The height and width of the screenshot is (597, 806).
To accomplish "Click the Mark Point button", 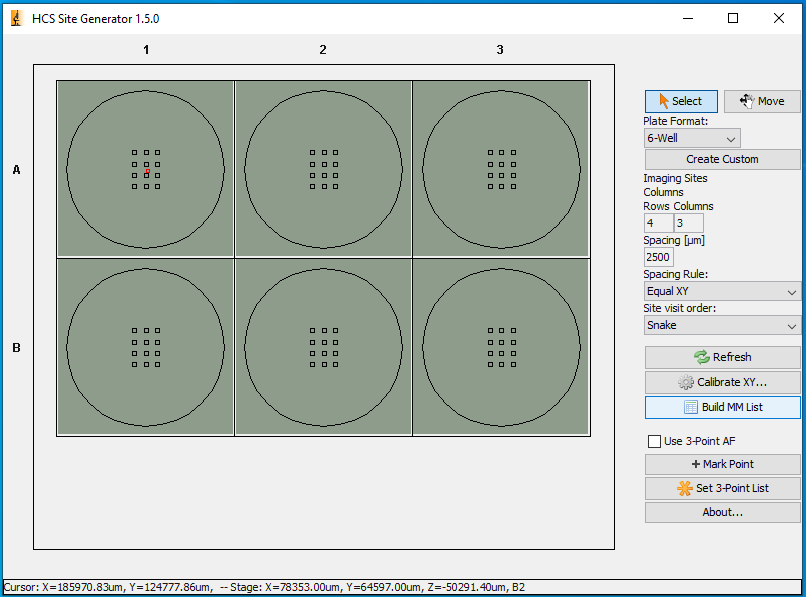I will (x=722, y=464).
